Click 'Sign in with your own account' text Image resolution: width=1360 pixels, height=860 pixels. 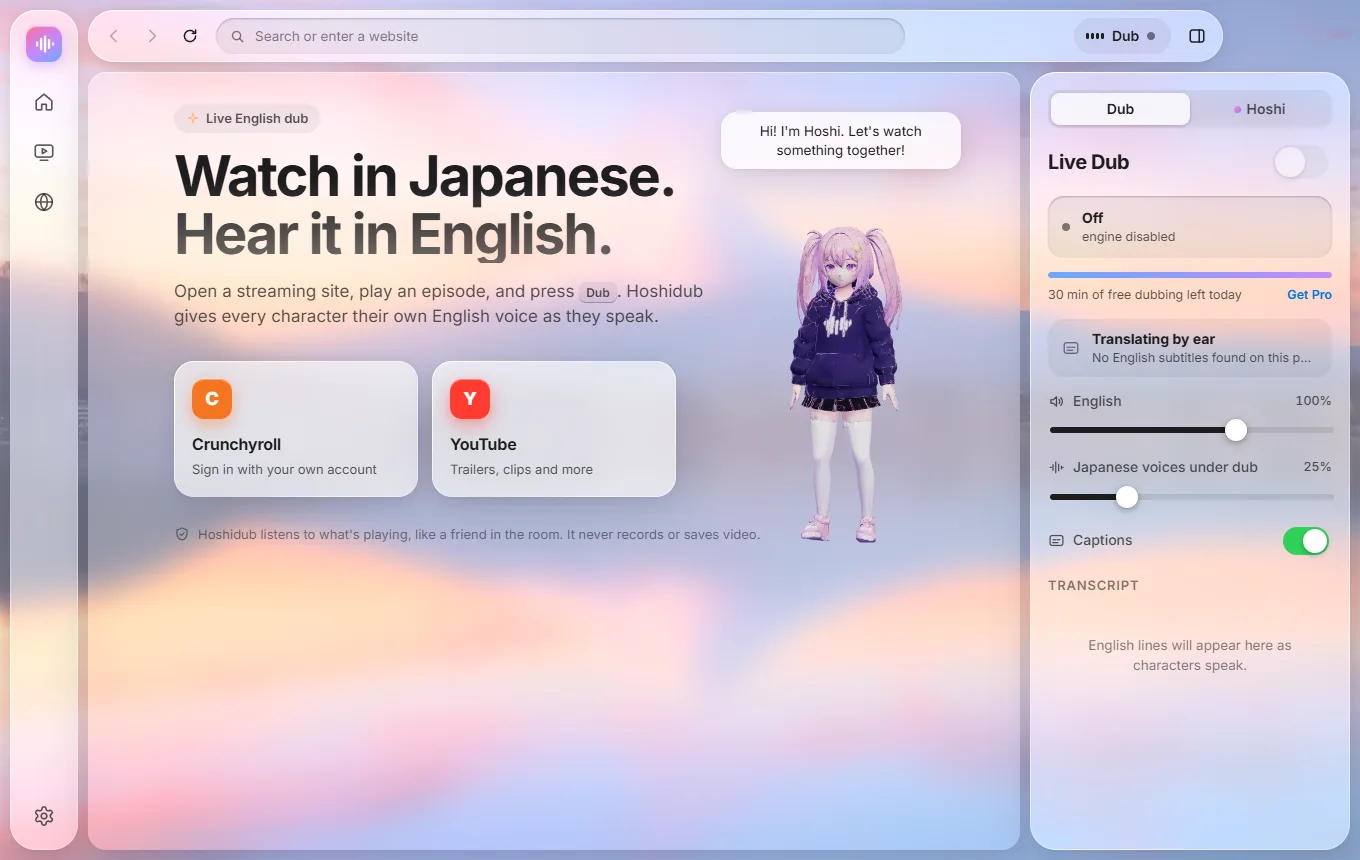point(284,469)
